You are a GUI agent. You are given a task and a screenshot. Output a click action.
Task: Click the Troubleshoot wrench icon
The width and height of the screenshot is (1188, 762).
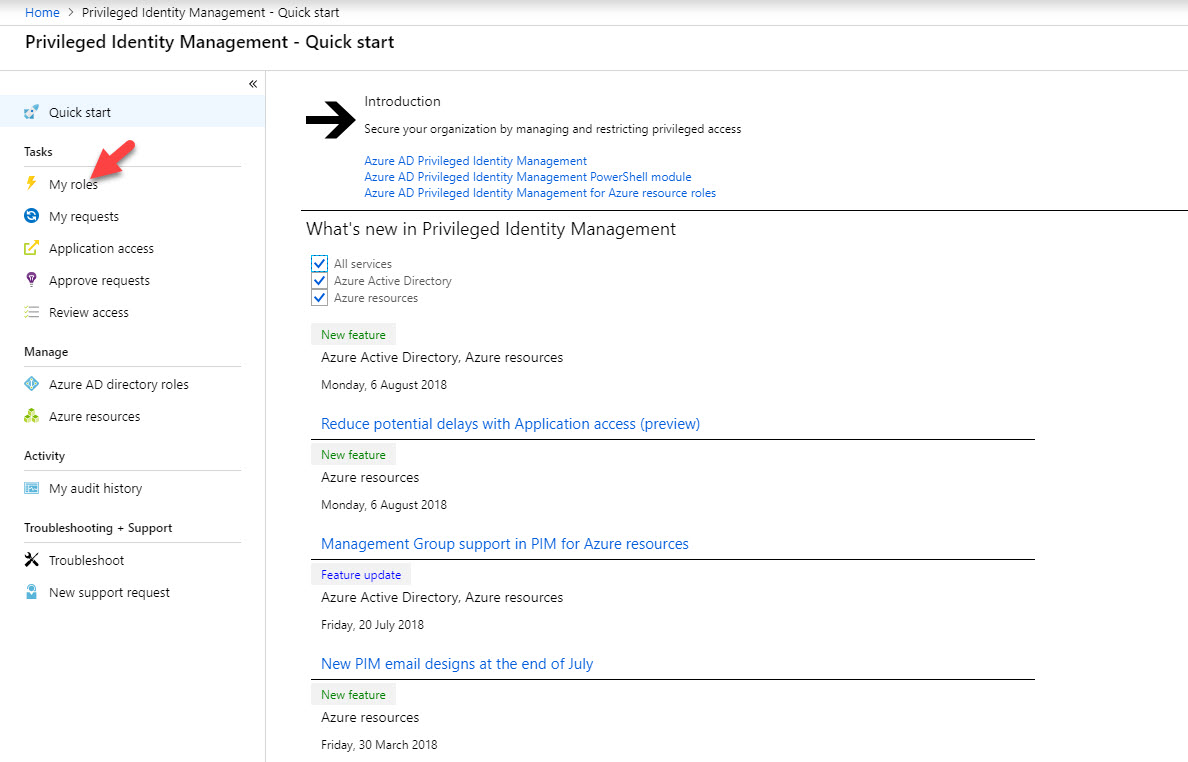[x=31, y=560]
